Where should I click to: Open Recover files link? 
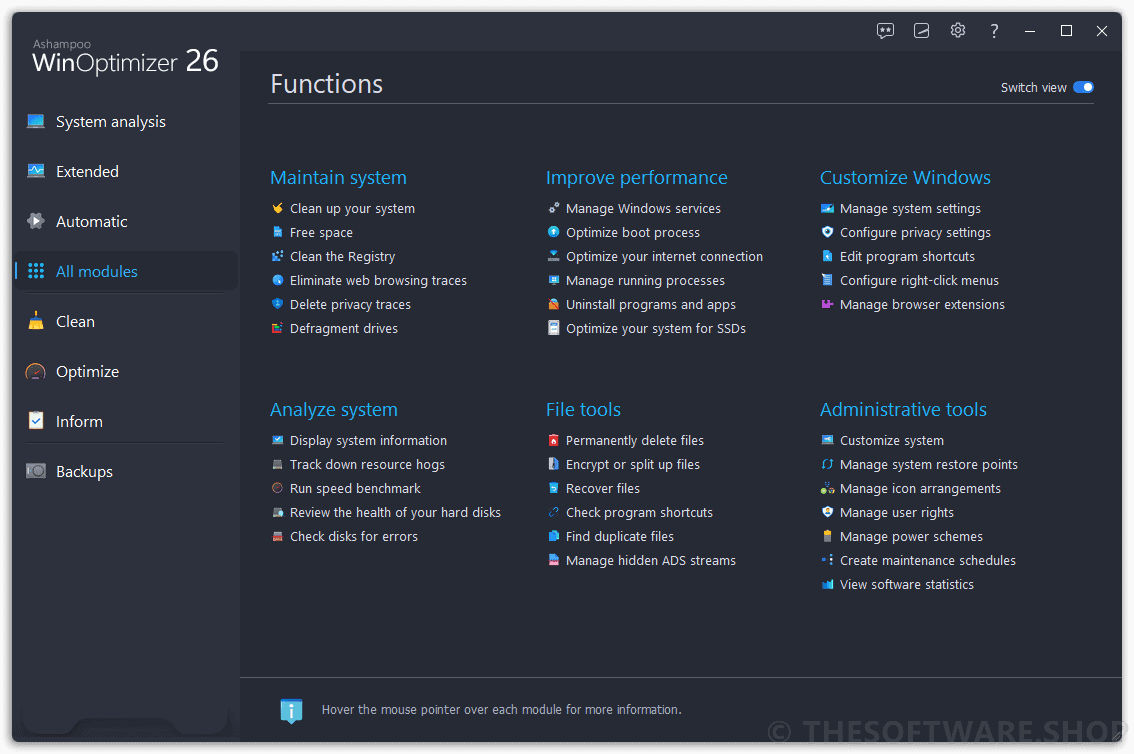pos(602,488)
